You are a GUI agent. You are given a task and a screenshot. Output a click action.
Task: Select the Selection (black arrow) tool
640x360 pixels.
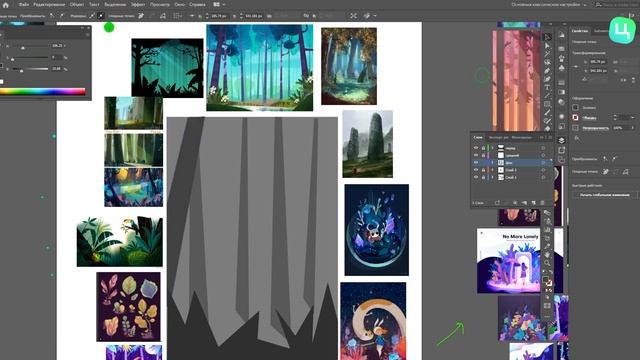coord(547,37)
